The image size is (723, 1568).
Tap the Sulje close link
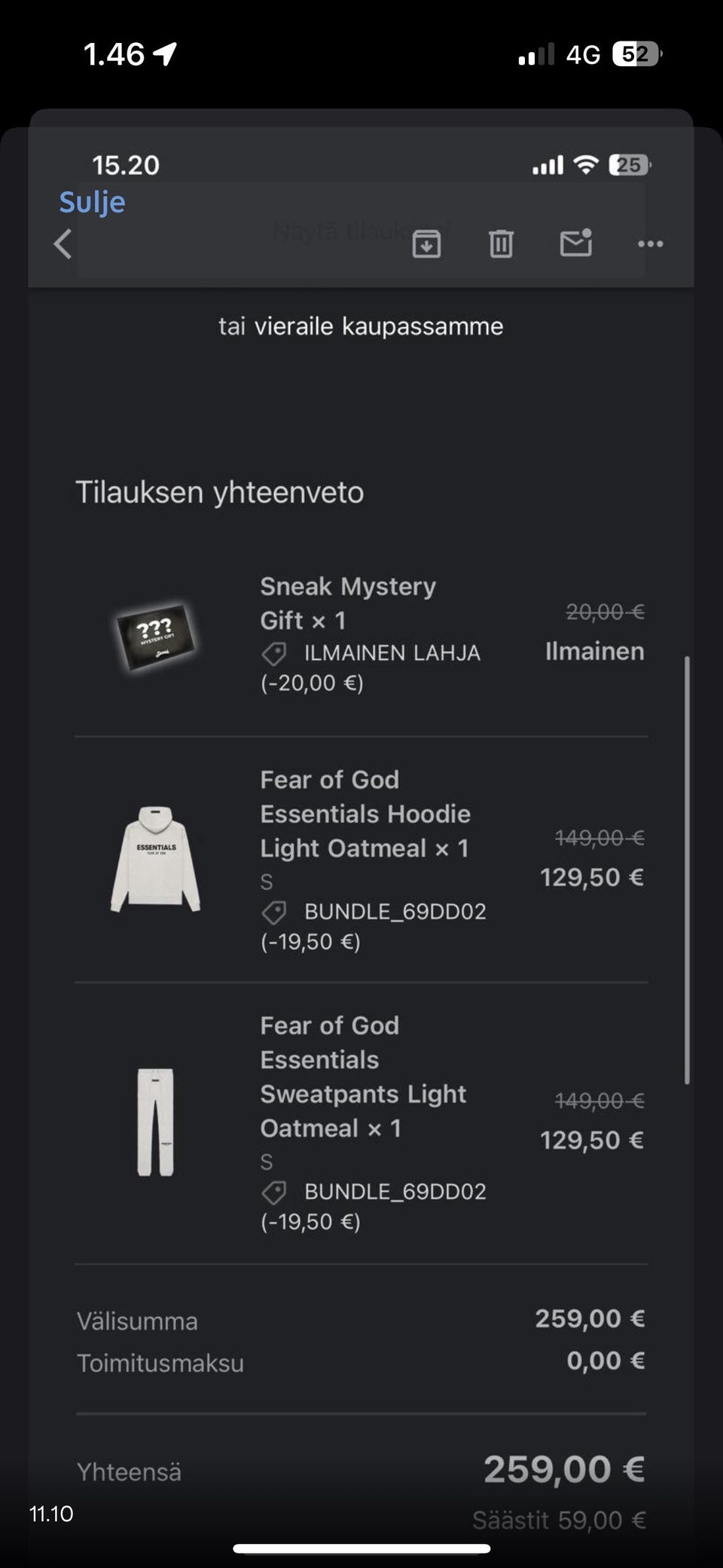coord(92,202)
